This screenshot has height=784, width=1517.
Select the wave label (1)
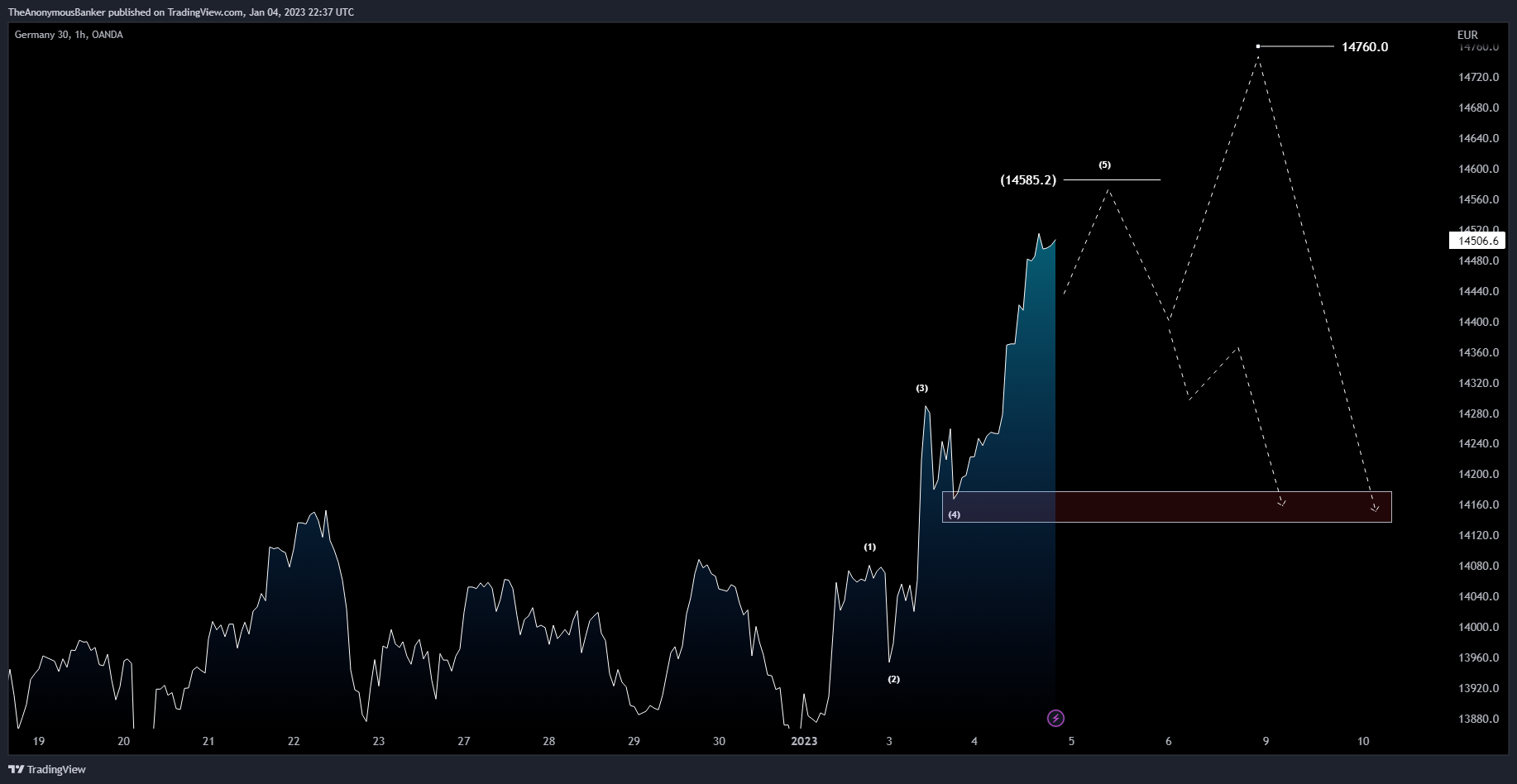tap(870, 547)
